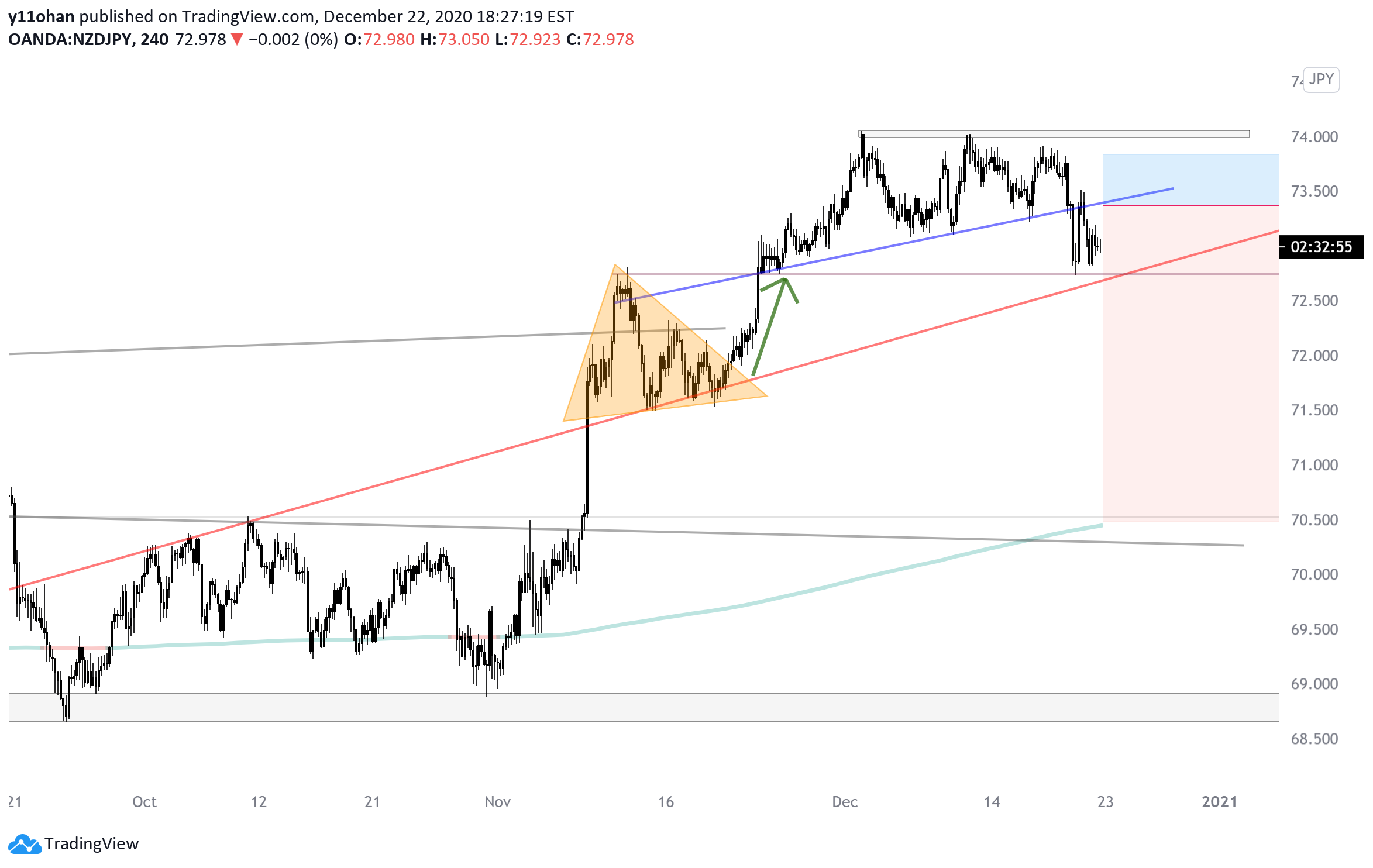Click the high price value H:73.050
The image size is (1373, 868).
tap(455, 40)
